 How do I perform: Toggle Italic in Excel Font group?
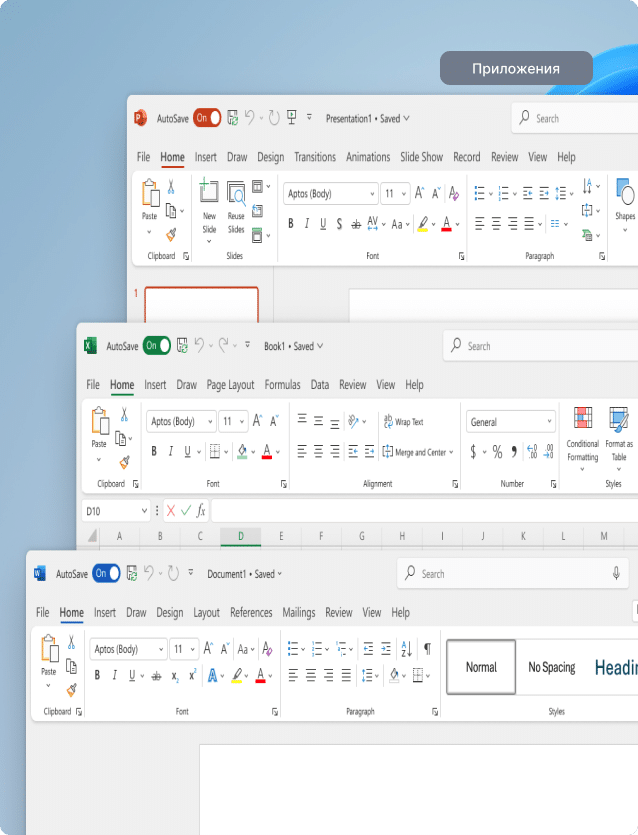(170, 452)
